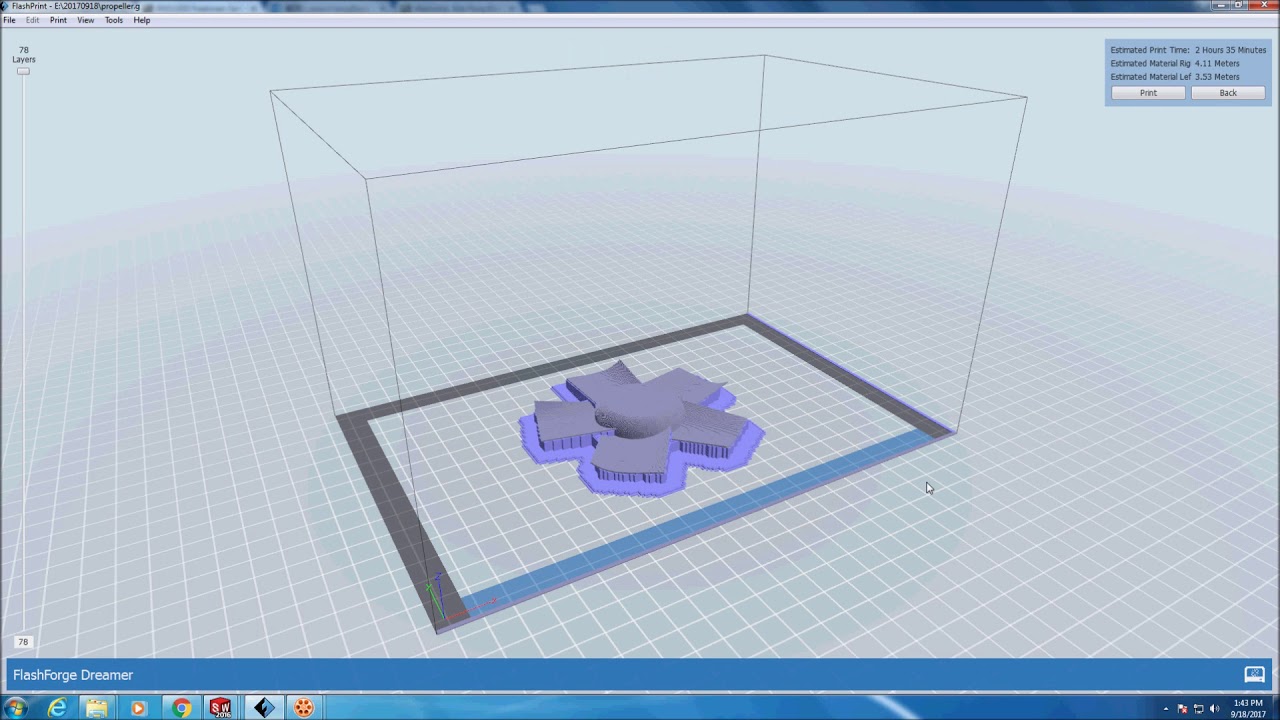This screenshot has width=1280, height=720.
Task: Click 'Estimated Print Time: 2 Hours 35 Minutes' text
Action: pyautogui.click(x=1188, y=50)
